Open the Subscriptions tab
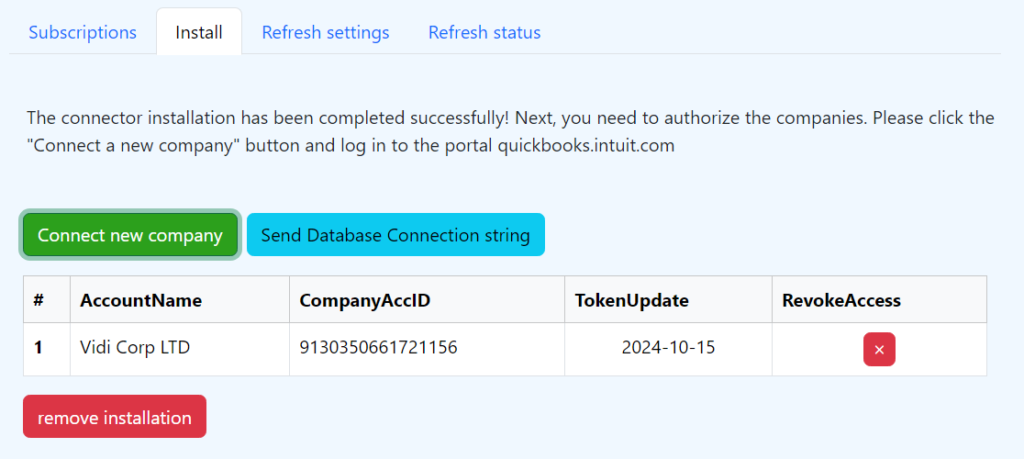The height and width of the screenshot is (459, 1024). pyautogui.click(x=82, y=32)
